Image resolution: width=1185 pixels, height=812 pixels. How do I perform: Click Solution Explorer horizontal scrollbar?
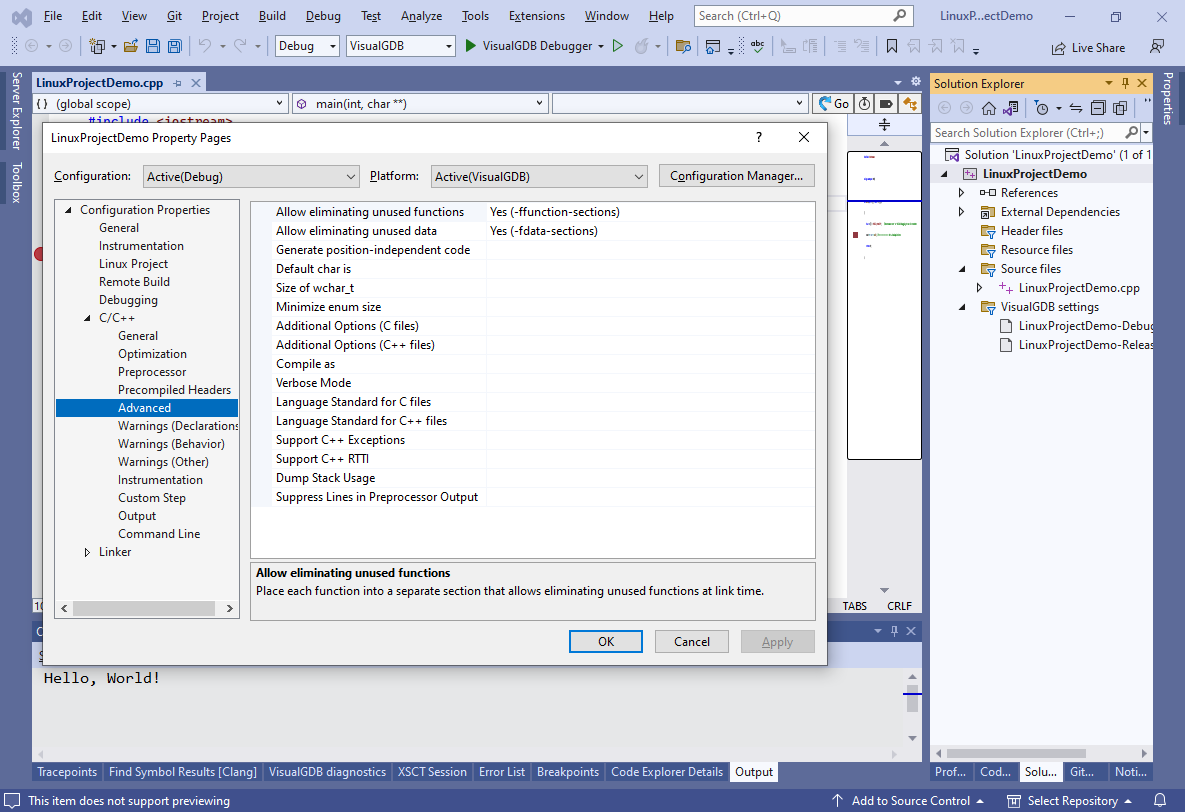[x=1016, y=754]
